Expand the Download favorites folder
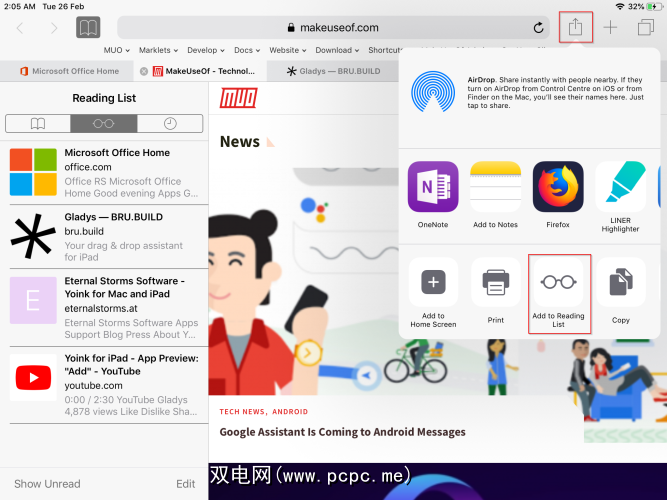This screenshot has width=667, height=500. click(x=337, y=50)
